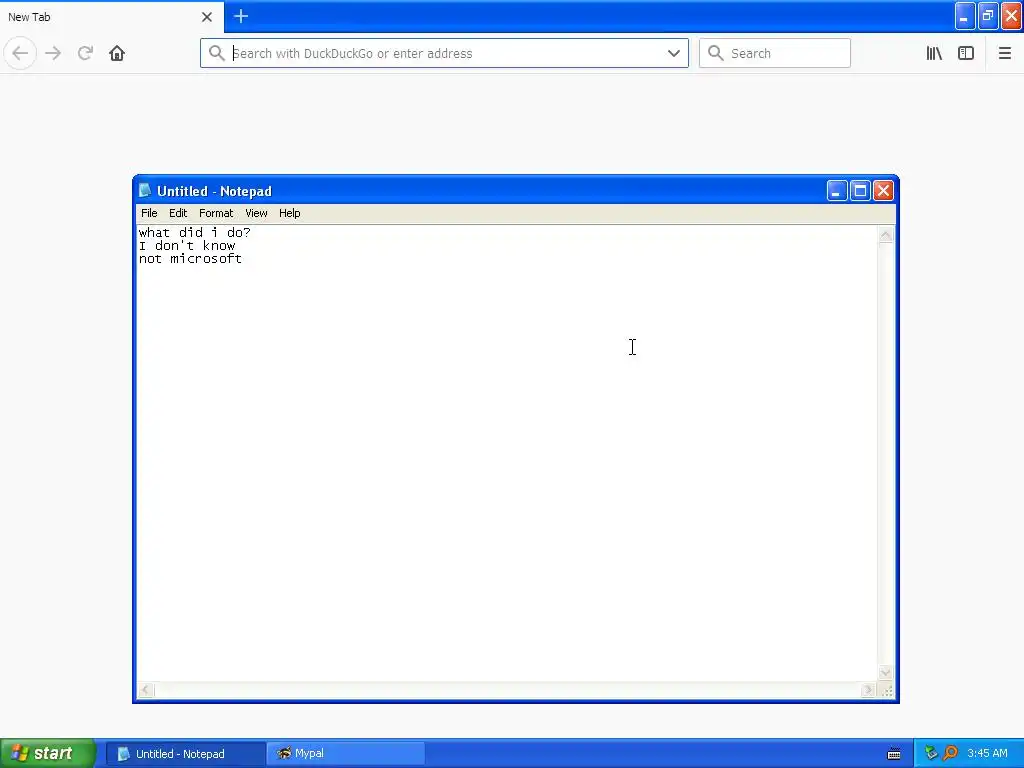Open the Windows start button
Viewport: 1024px width, 768px height.
click(48, 753)
